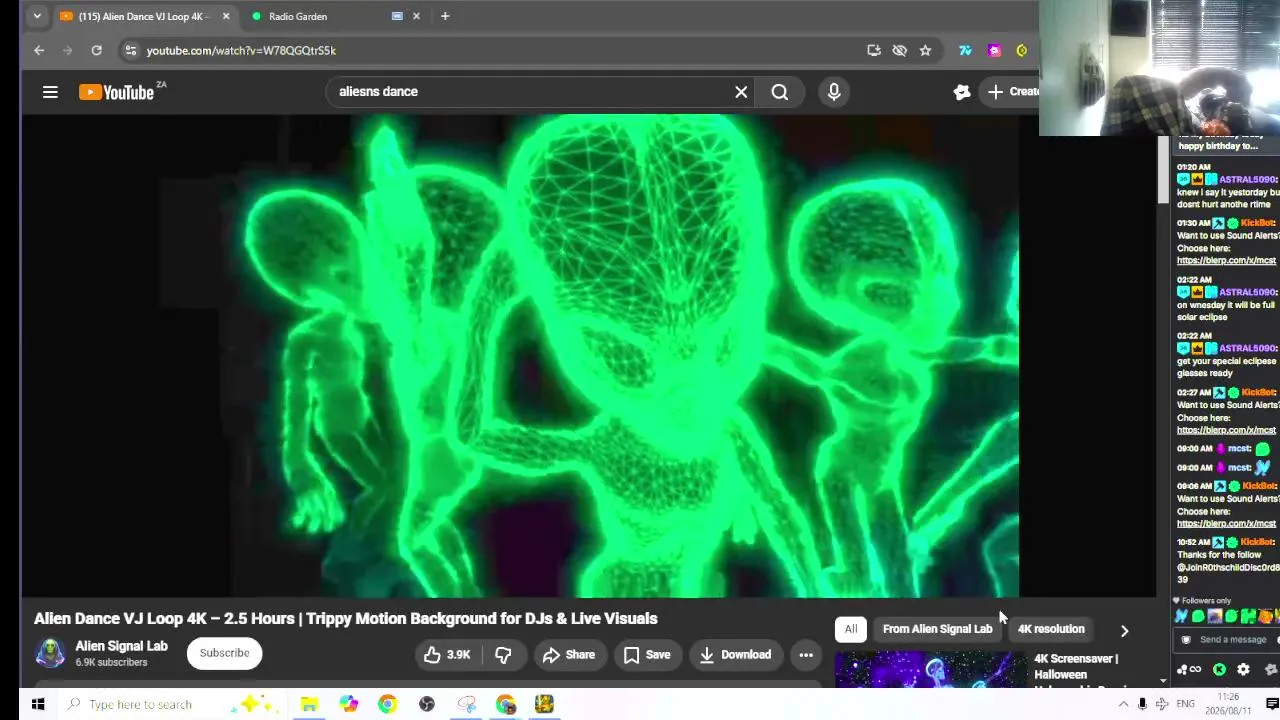Open the Alien Signal Lab channel name
The width and height of the screenshot is (1280, 720).
121,646
